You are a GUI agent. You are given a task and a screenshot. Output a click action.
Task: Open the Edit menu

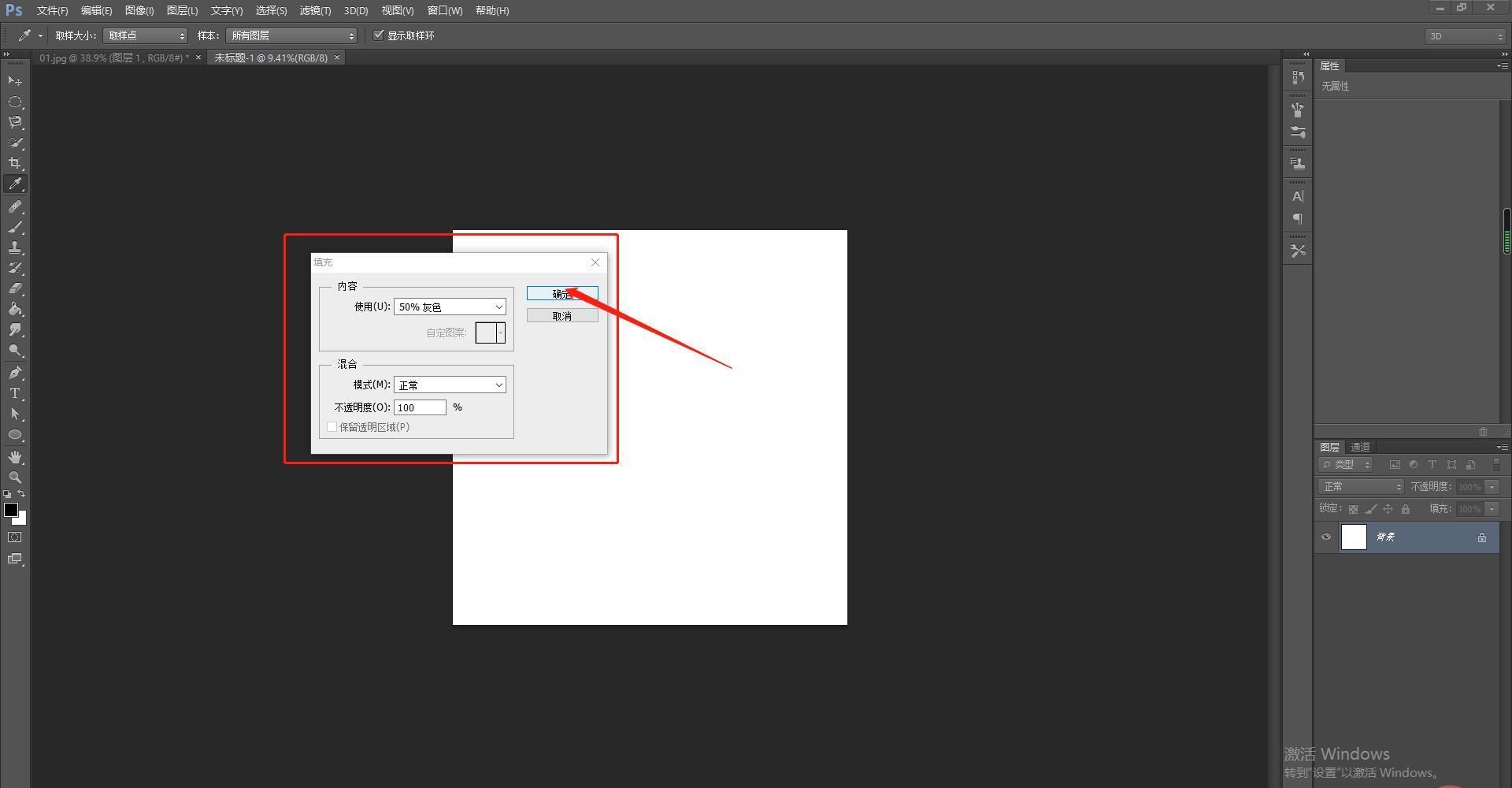(96, 10)
